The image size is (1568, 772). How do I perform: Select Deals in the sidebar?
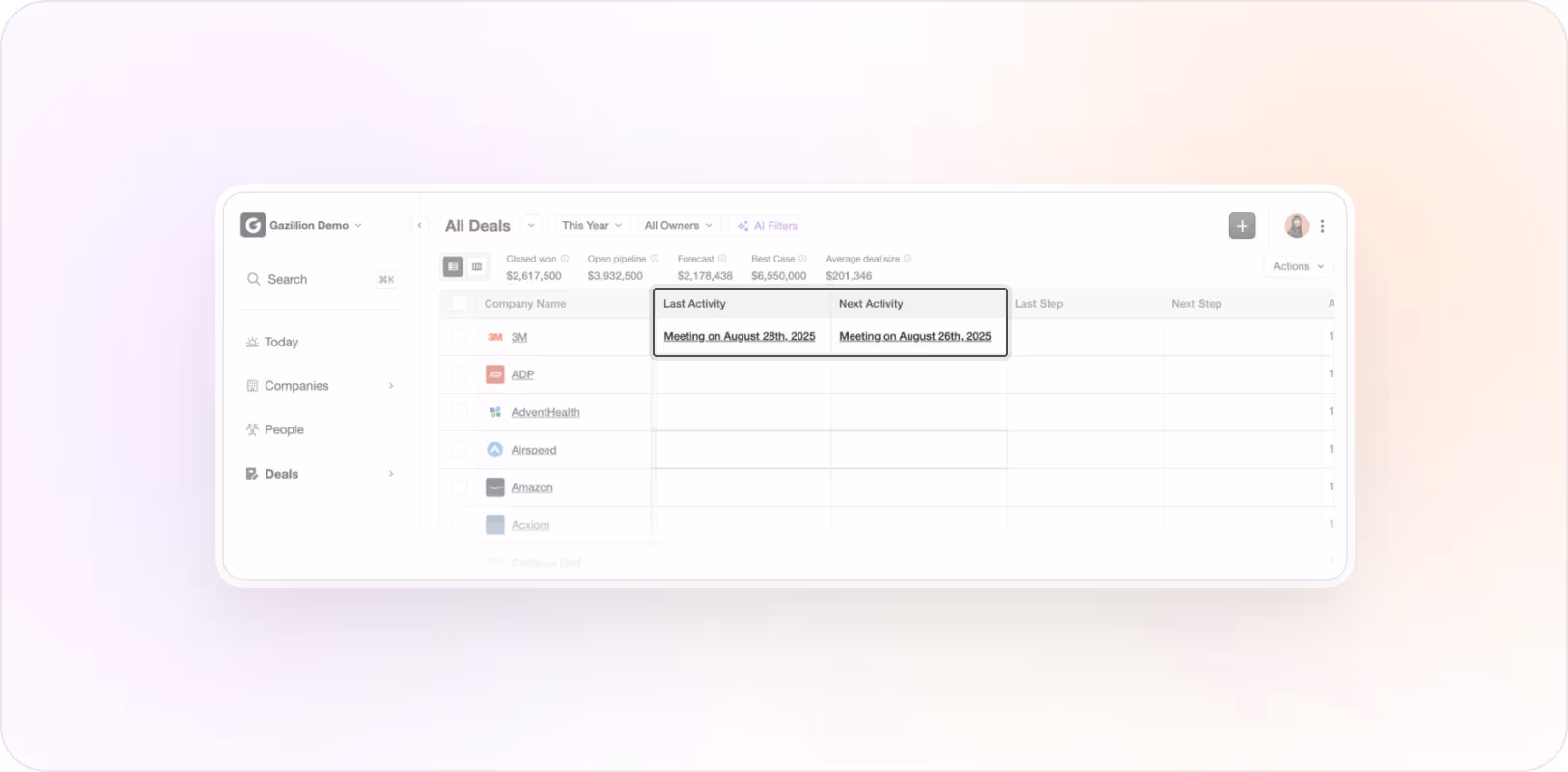pos(322,474)
